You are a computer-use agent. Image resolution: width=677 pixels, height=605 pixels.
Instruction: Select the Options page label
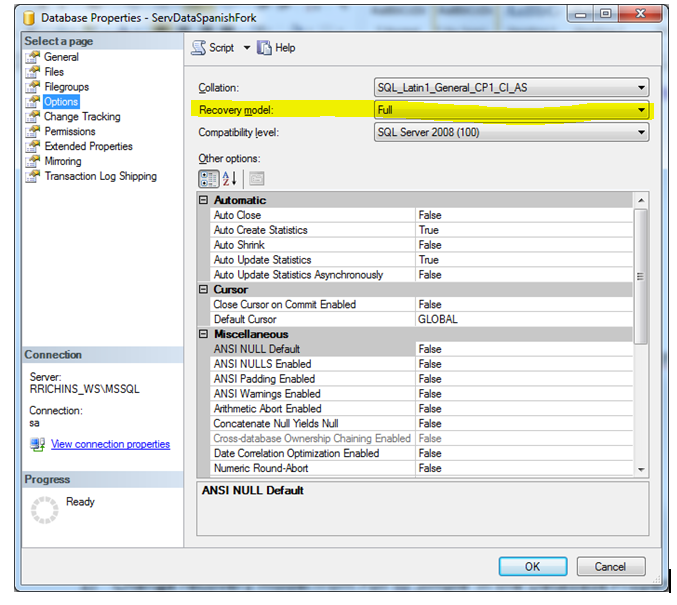(x=61, y=101)
